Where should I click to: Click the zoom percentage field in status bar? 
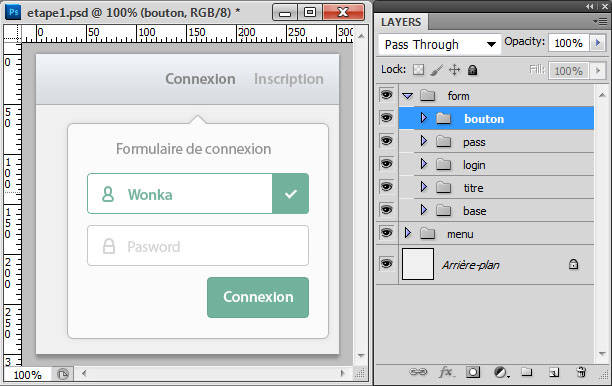(27, 375)
